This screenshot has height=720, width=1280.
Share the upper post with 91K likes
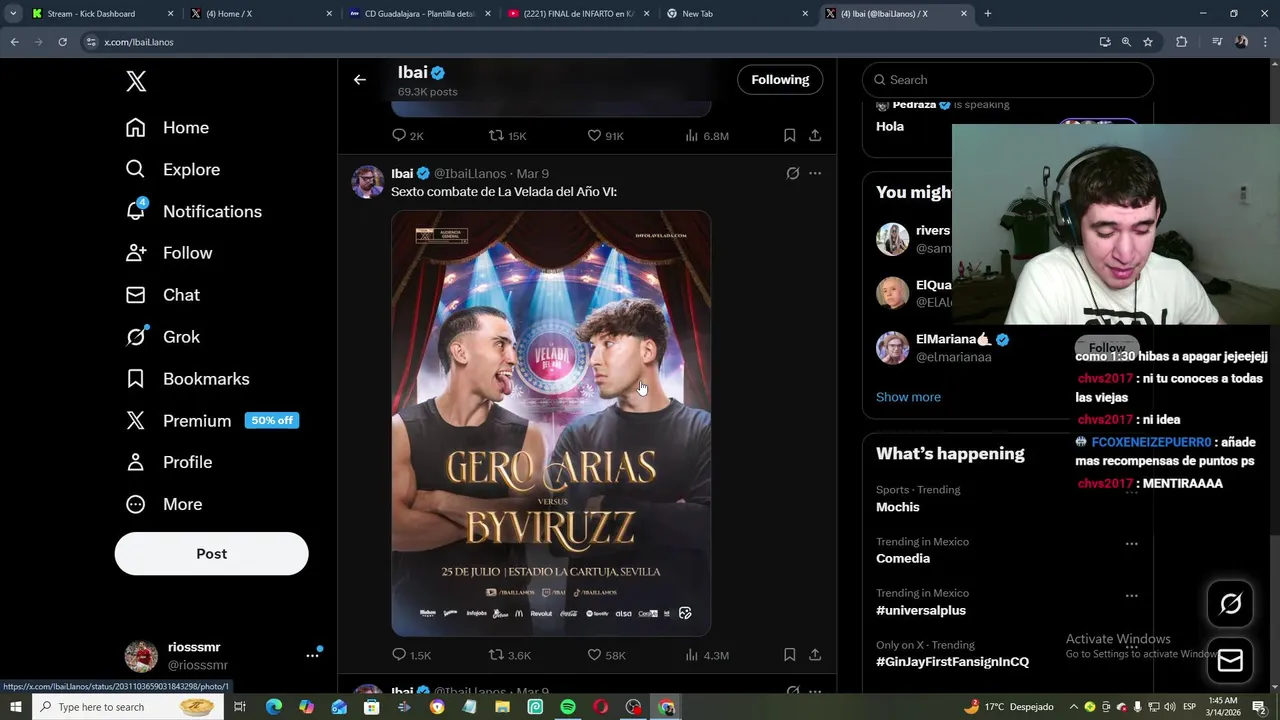[815, 135]
